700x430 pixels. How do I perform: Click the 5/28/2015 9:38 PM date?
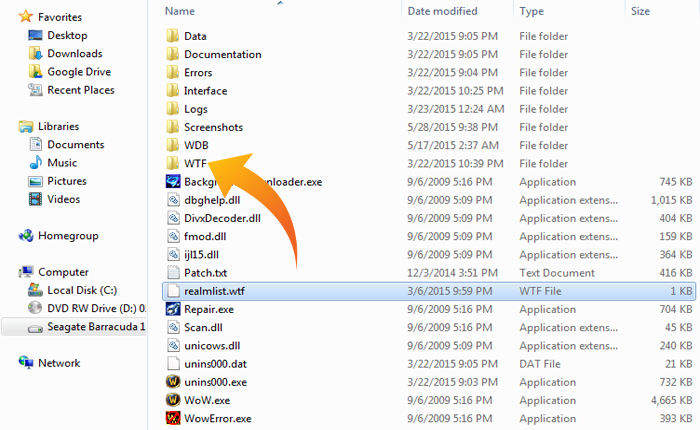pyautogui.click(x=452, y=127)
